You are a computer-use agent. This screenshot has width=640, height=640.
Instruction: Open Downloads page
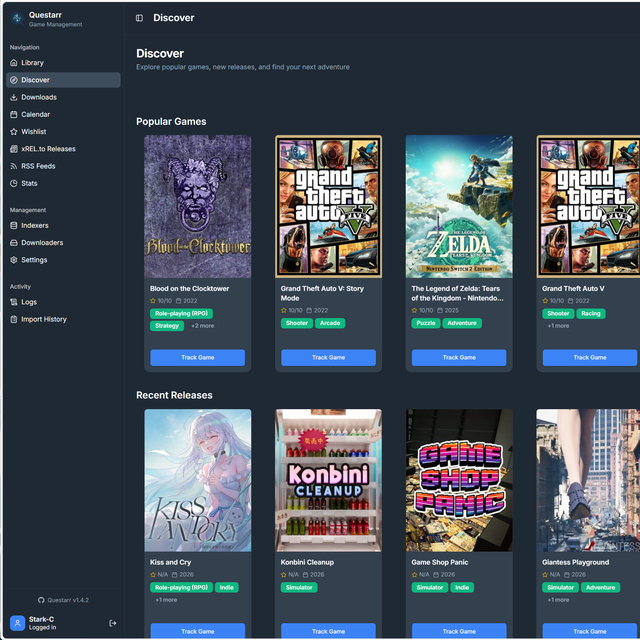(63, 97)
